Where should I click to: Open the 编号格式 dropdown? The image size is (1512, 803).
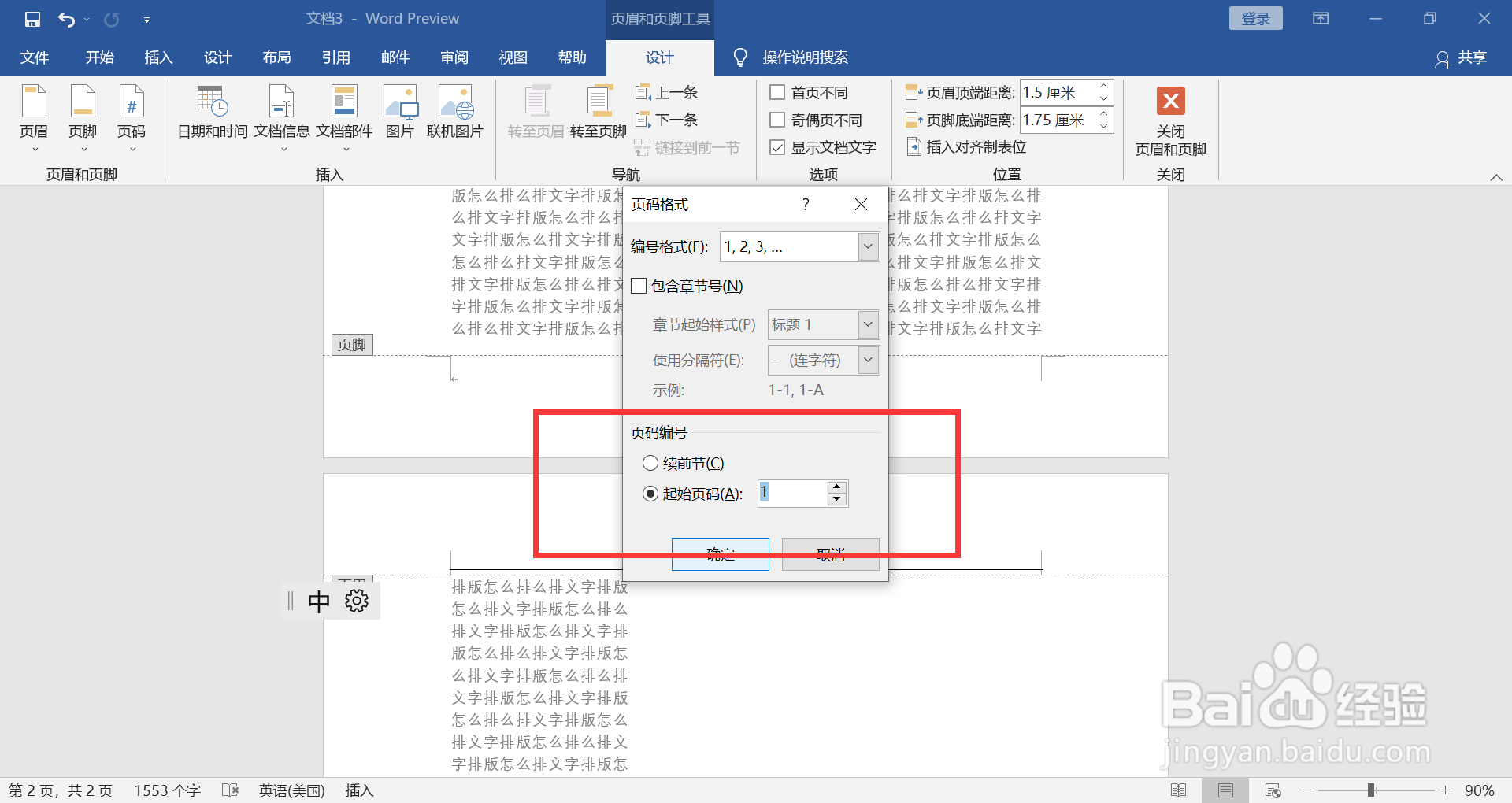[868, 246]
